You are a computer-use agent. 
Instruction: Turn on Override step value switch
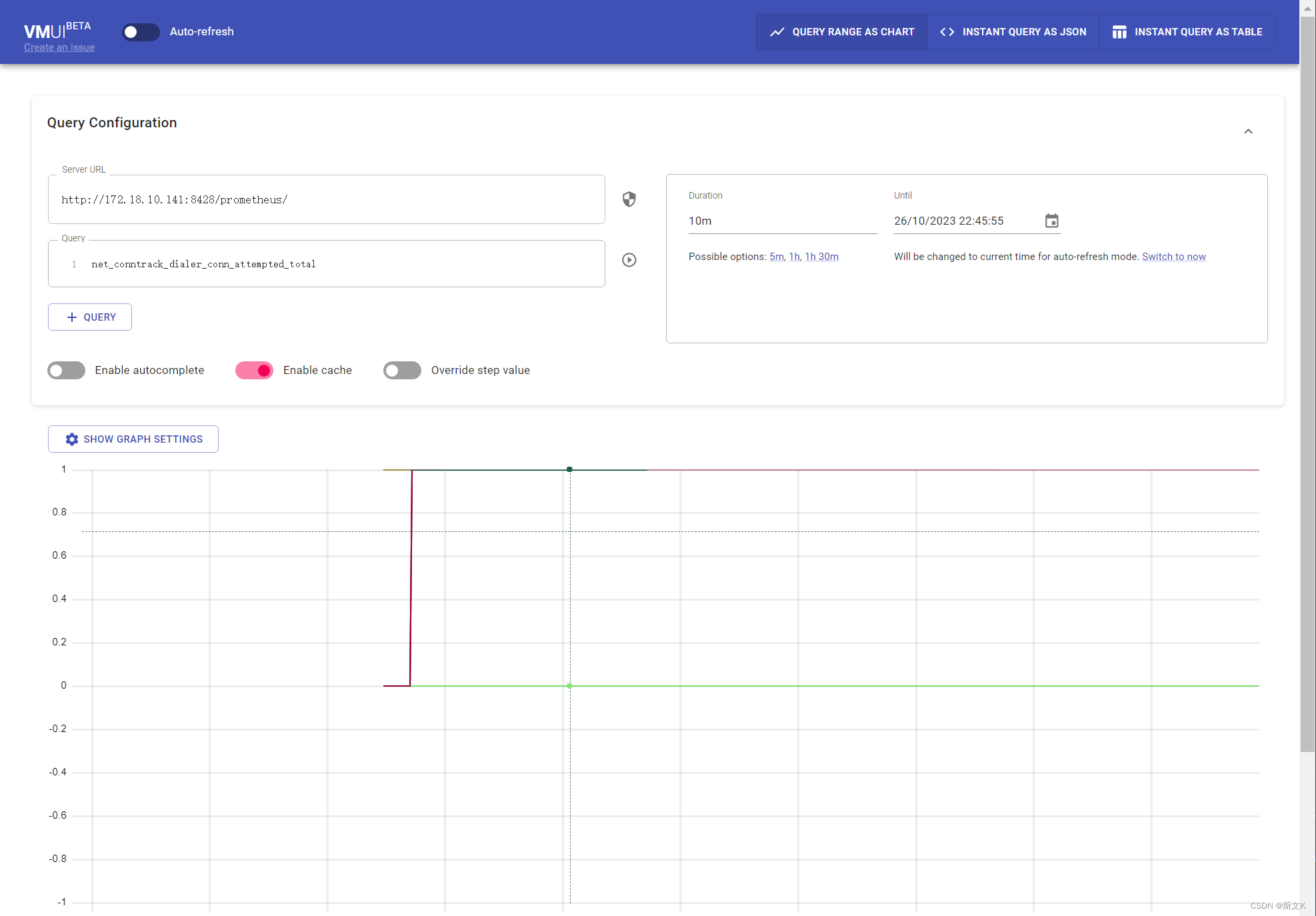tap(402, 370)
